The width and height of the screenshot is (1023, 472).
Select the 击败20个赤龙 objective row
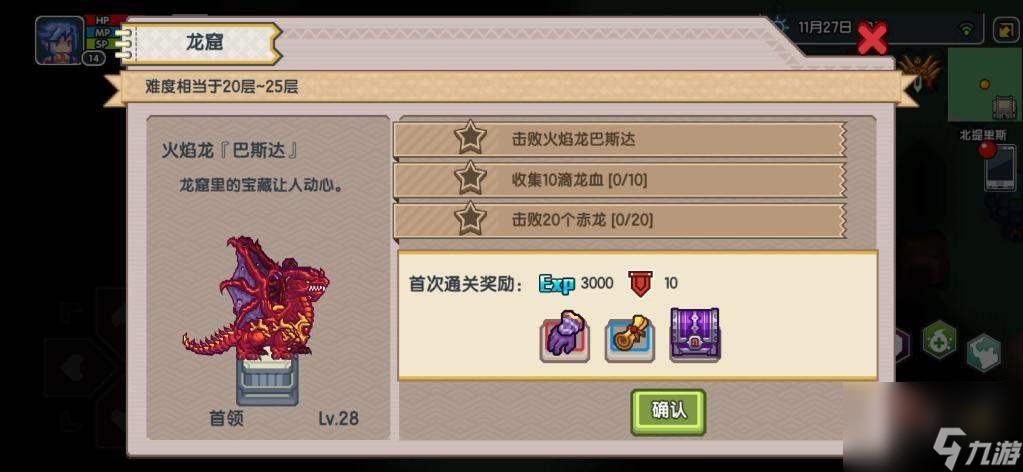(620, 220)
